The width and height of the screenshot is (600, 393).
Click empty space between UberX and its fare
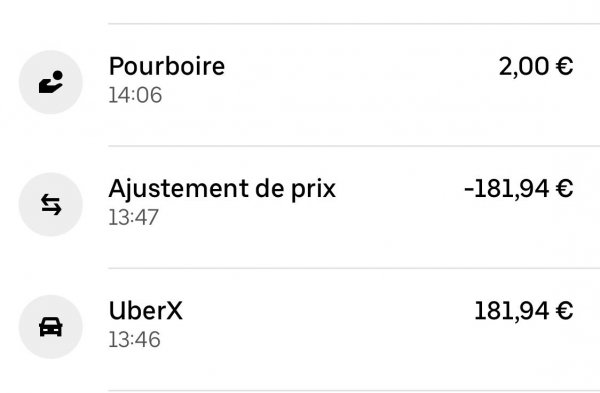[x=329, y=311]
